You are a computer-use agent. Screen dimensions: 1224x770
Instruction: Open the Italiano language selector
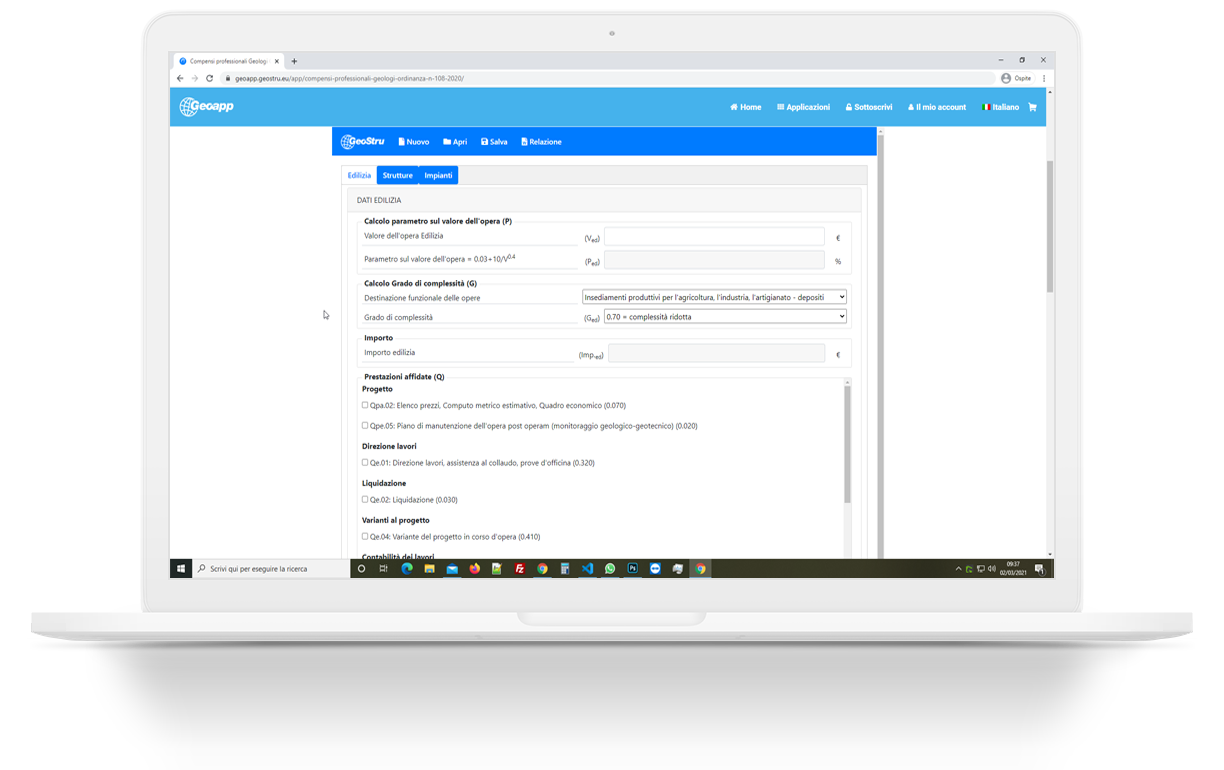click(1000, 107)
